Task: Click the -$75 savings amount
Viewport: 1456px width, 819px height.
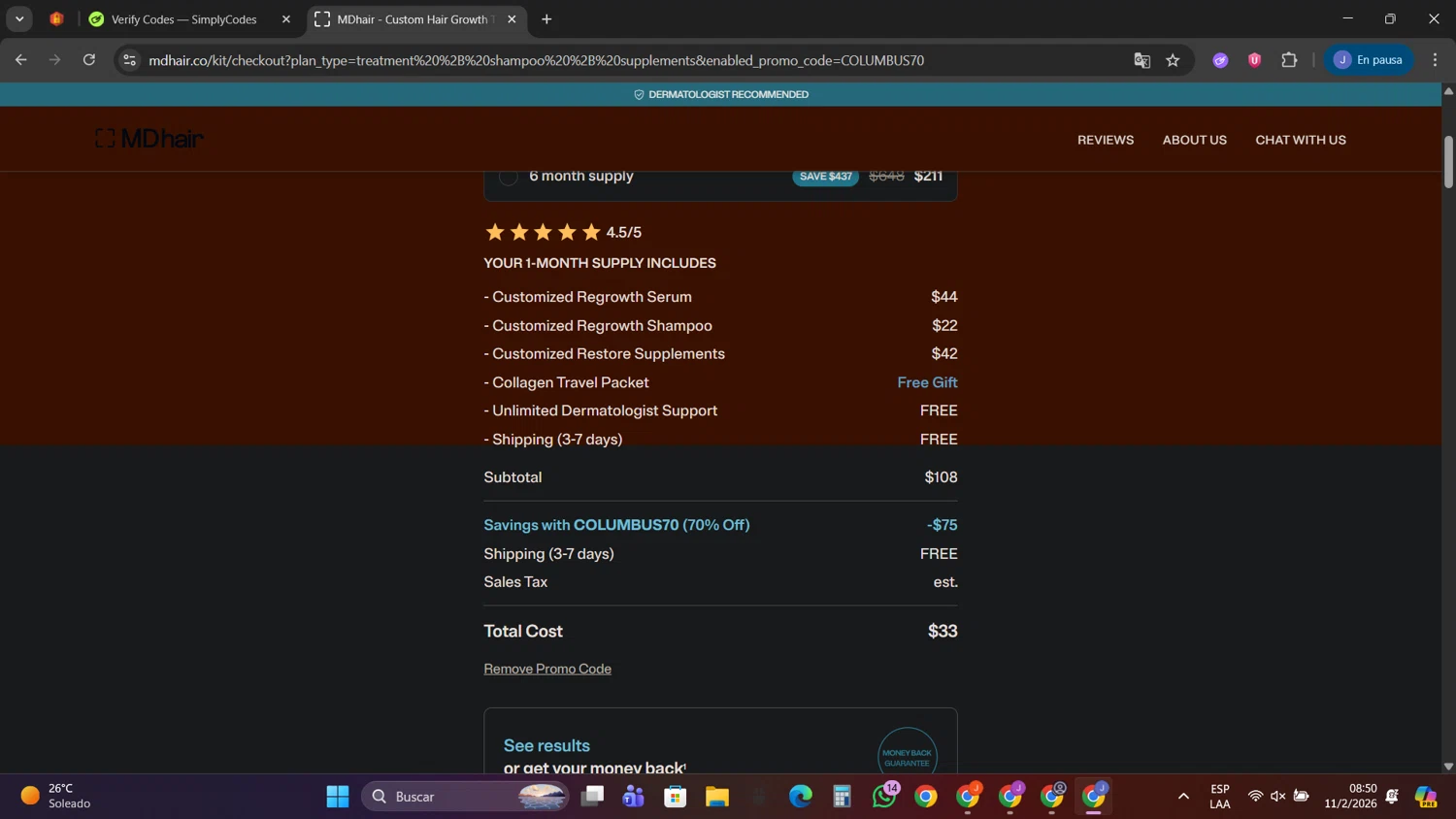Action: (942, 525)
